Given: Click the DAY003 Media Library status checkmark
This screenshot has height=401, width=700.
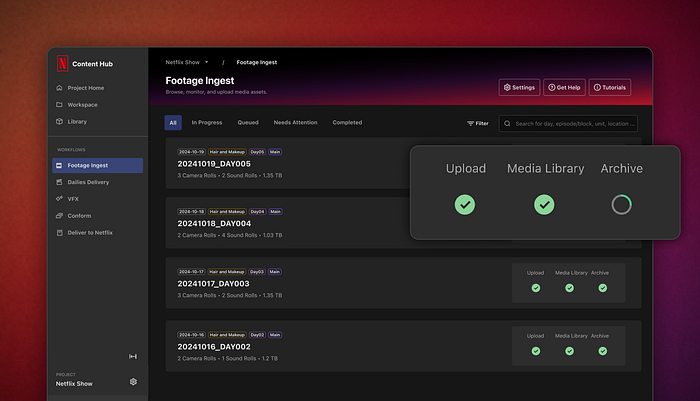Looking at the screenshot, I should tap(570, 288).
